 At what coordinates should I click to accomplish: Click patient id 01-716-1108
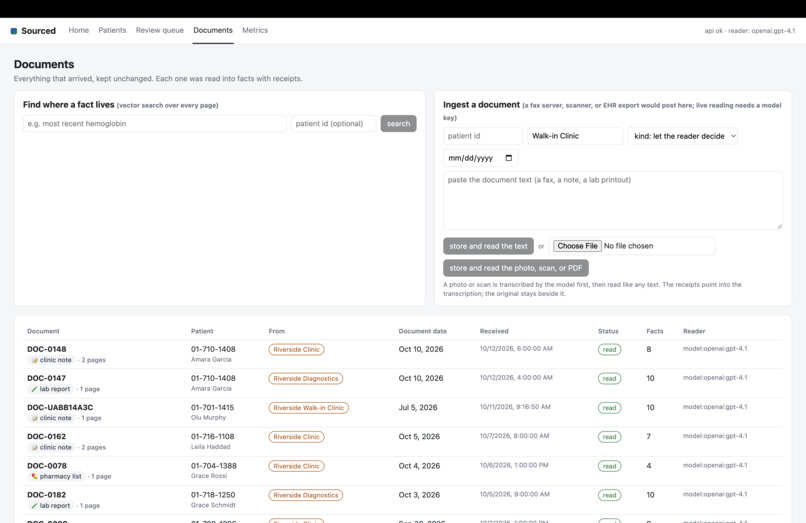coord(212,437)
